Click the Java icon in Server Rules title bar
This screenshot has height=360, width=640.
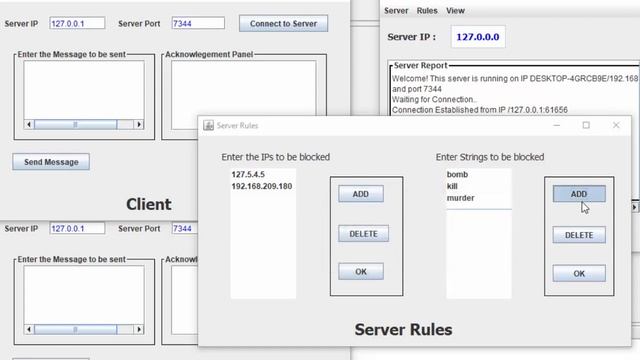[x=209, y=125]
